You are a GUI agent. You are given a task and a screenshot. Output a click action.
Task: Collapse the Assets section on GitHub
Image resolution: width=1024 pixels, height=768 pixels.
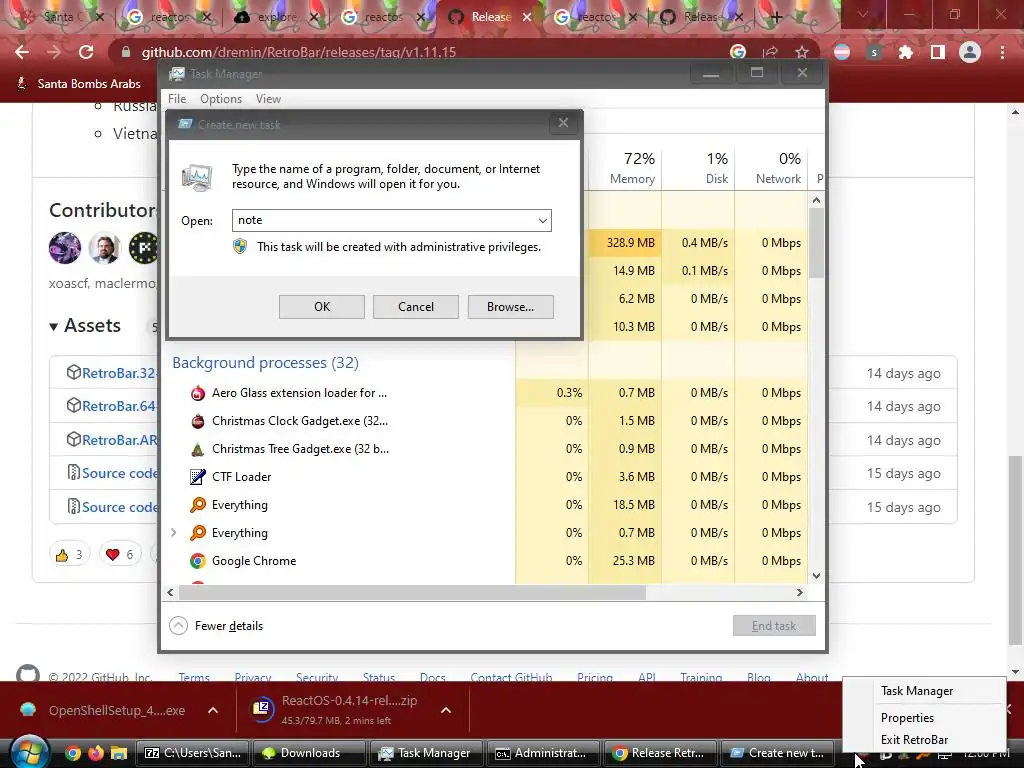54,327
